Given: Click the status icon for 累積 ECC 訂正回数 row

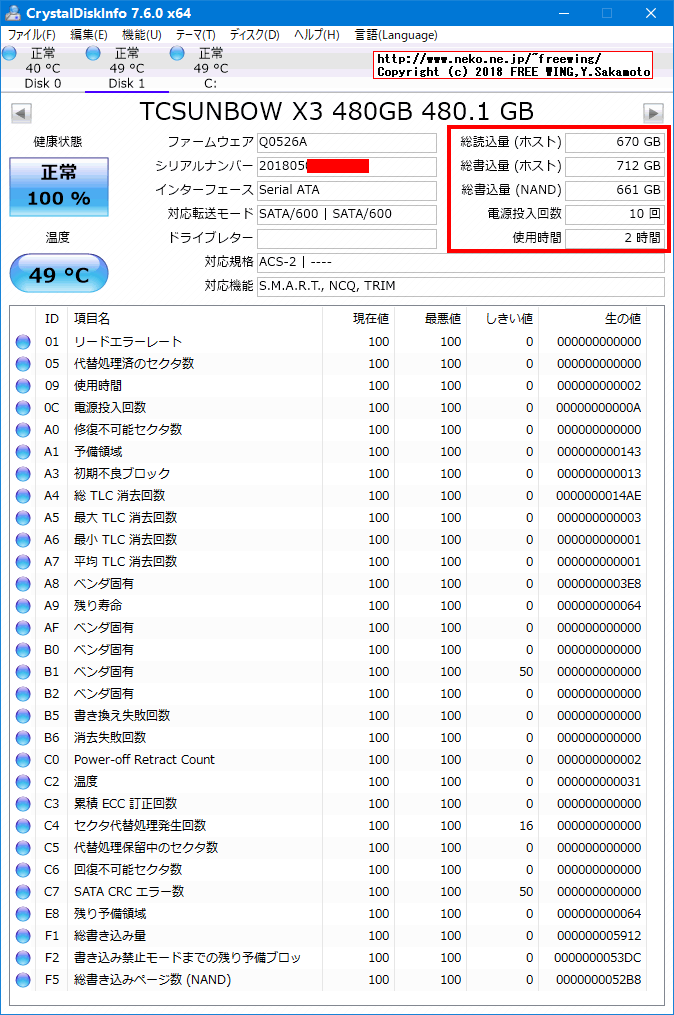Looking at the screenshot, I should point(23,804).
